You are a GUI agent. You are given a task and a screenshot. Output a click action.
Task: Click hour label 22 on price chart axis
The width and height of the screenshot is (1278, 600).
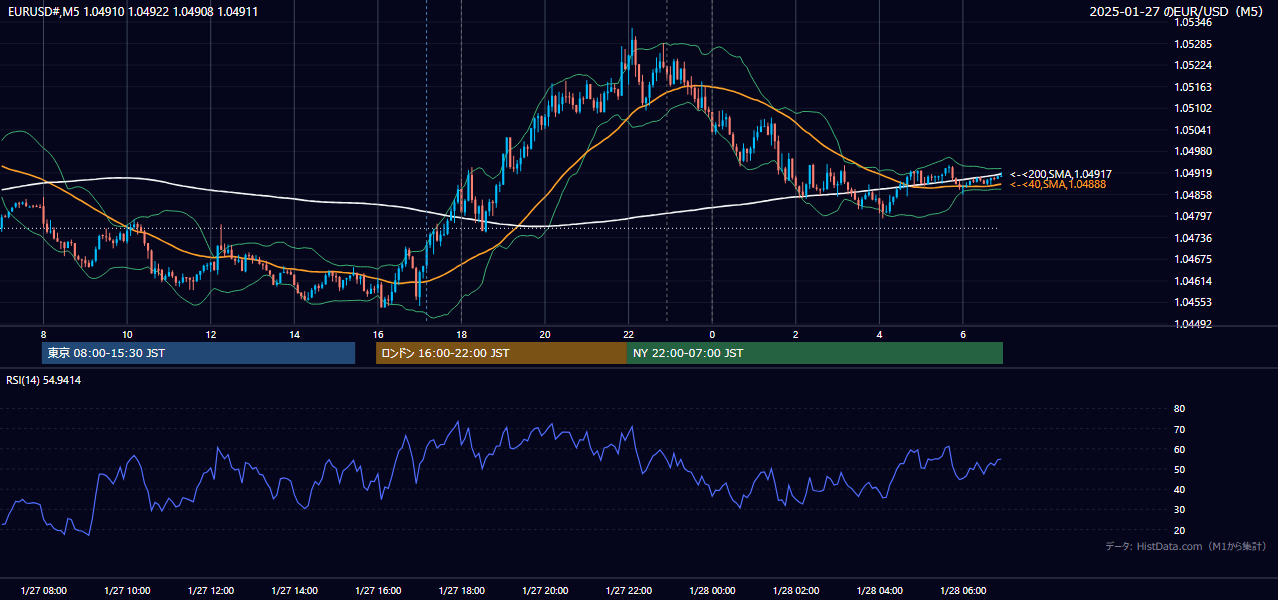[x=628, y=334]
